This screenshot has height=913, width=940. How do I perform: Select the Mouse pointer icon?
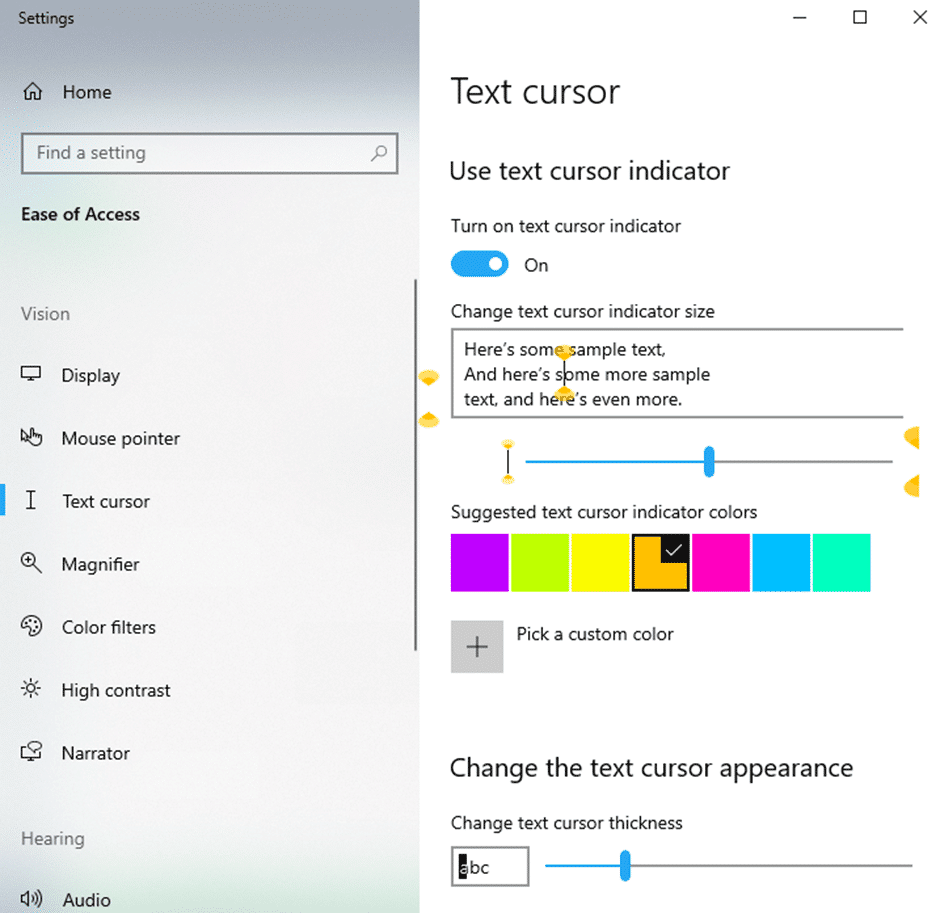(x=31, y=438)
